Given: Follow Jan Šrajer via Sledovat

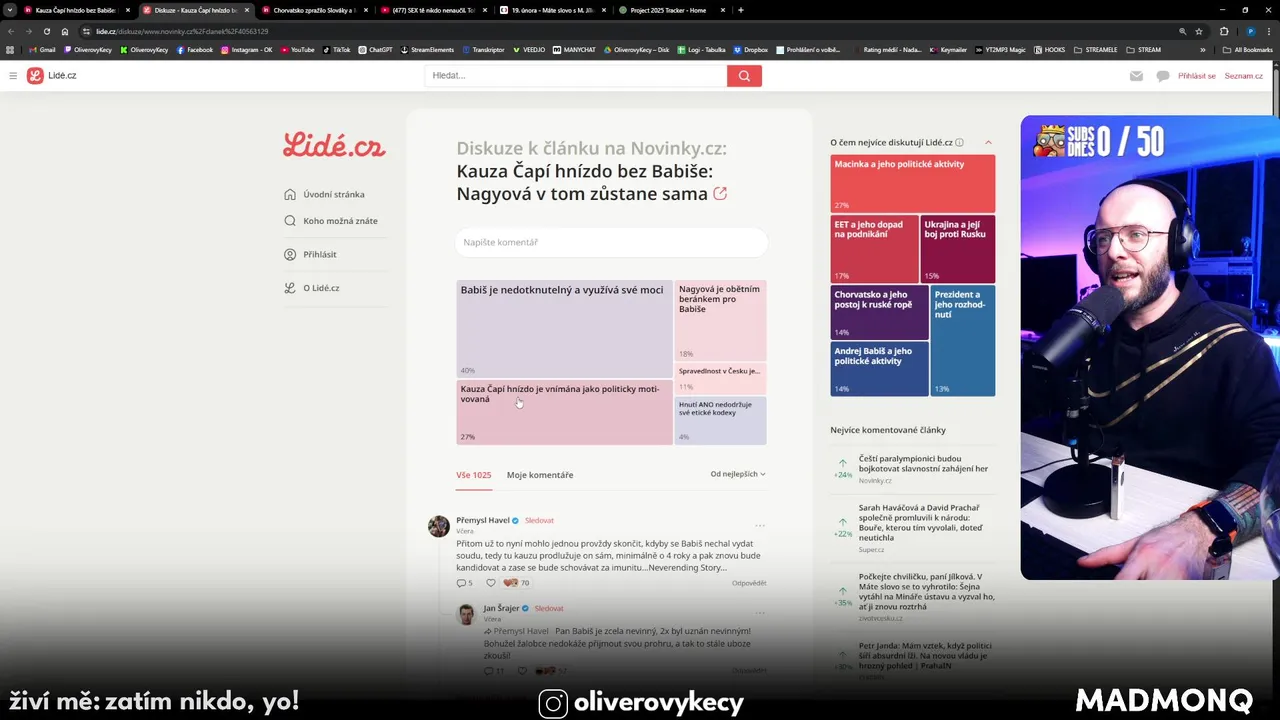Looking at the screenshot, I should tap(549, 608).
